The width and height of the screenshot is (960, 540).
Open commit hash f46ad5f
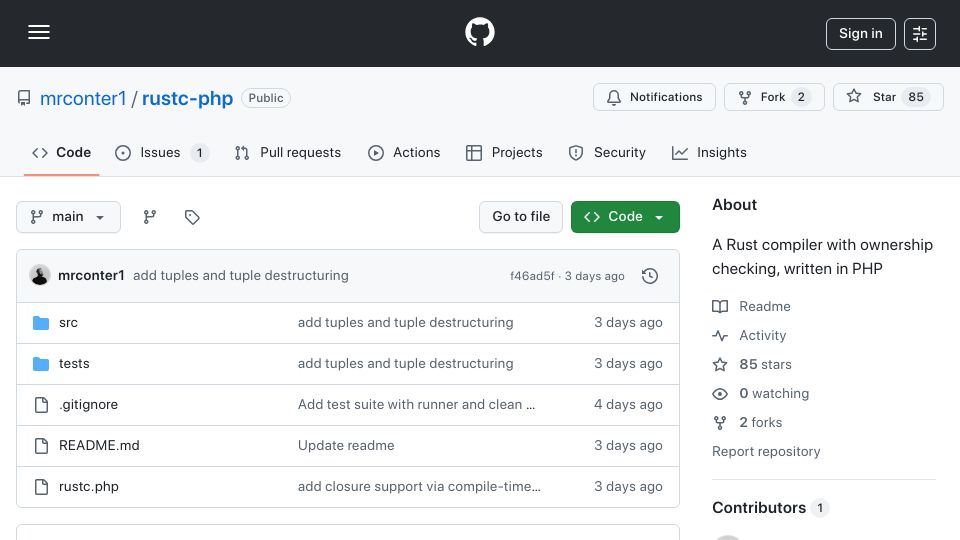(x=532, y=276)
